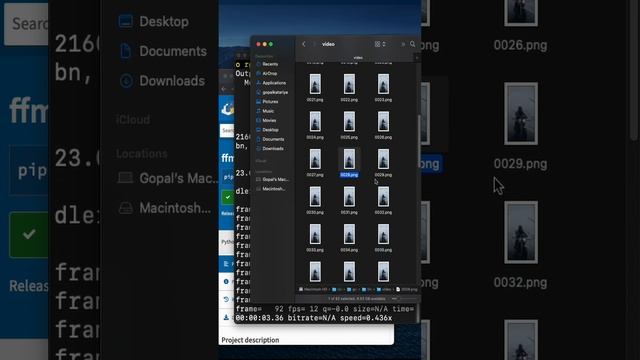The image size is (640, 360).
Task: Open the view mode chevron dropdown
Action: 384,44
